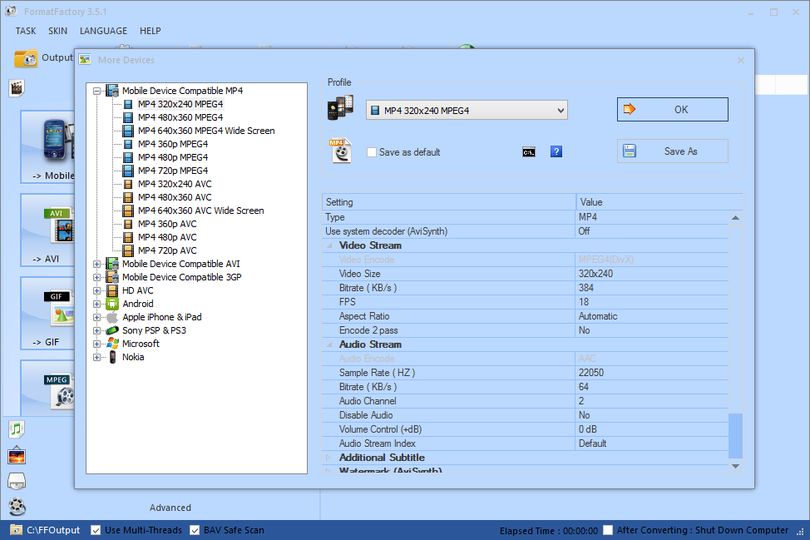The image size is (810, 540).
Task: Open the Profile dropdown MP4 320x240 MPEG4
Action: (466, 110)
